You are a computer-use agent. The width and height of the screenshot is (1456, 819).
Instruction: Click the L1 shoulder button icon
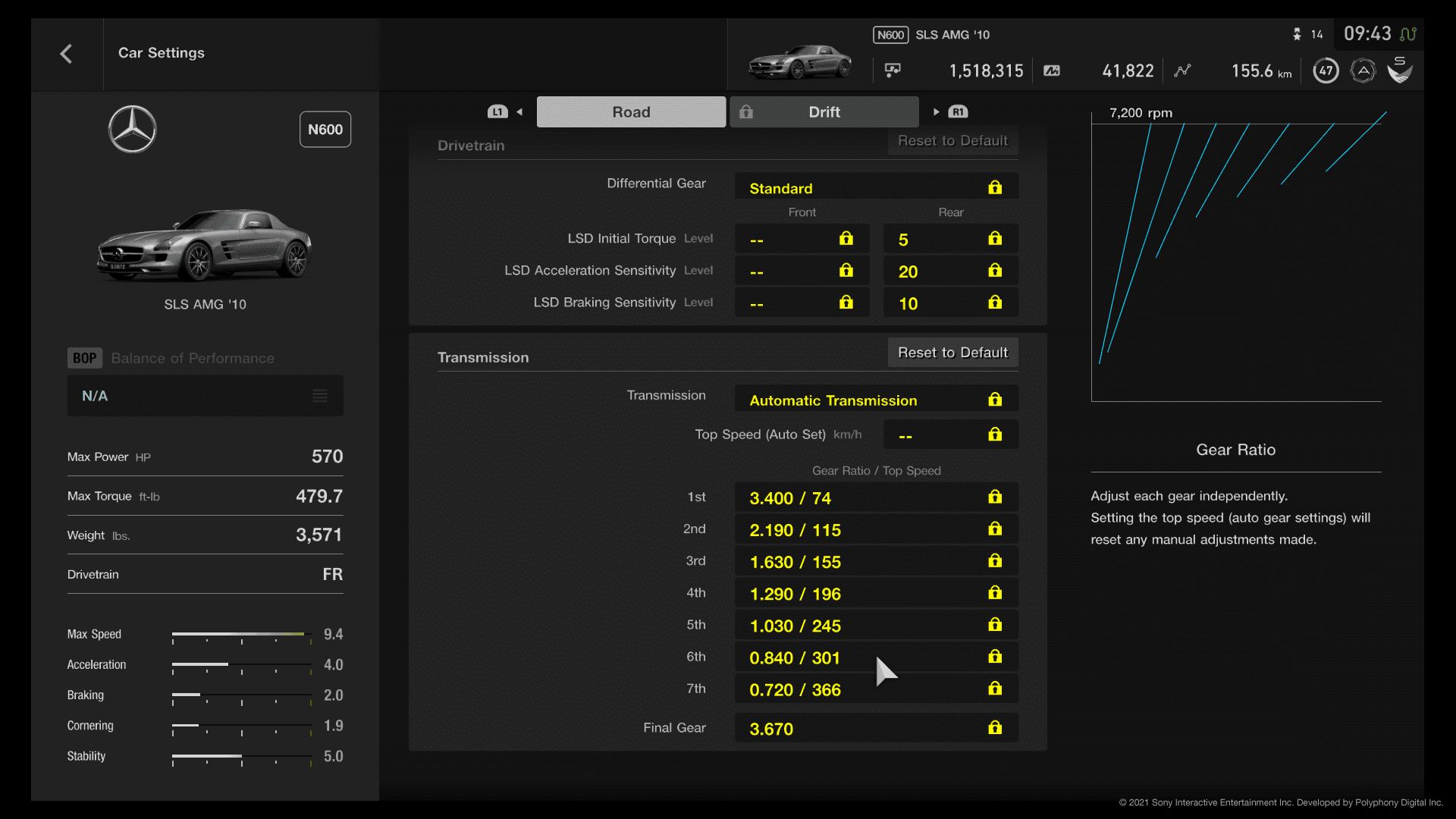tap(497, 112)
